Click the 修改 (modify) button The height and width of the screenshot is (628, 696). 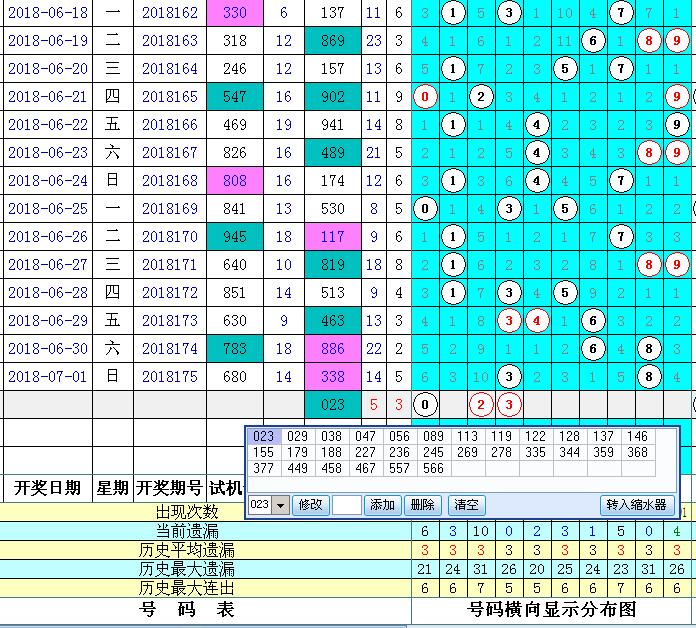[x=310, y=505]
